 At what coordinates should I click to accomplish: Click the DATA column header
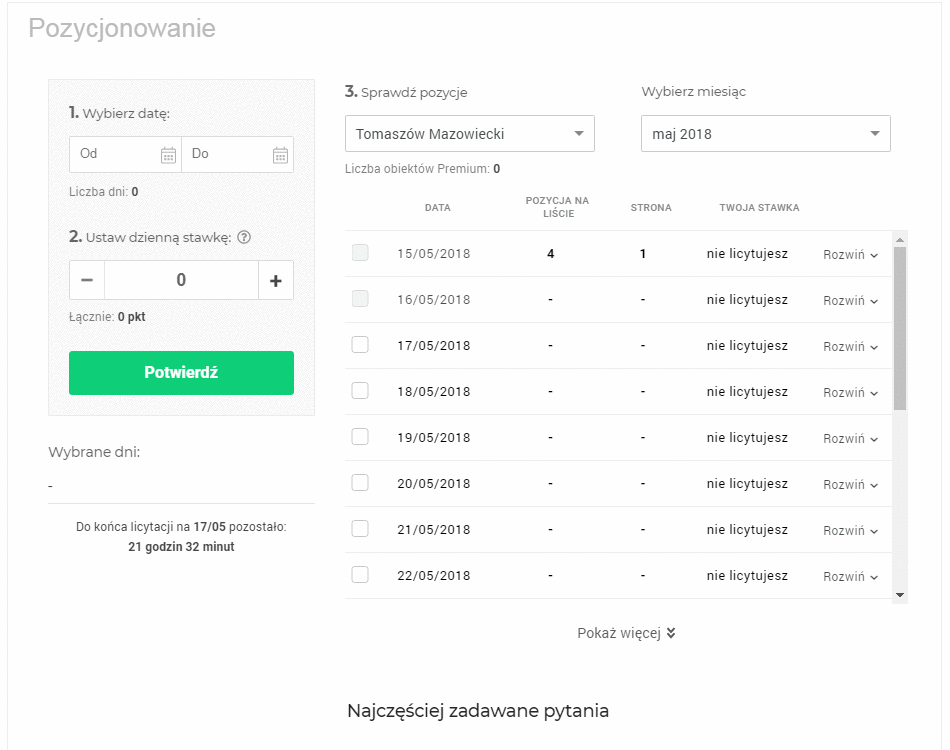[437, 208]
